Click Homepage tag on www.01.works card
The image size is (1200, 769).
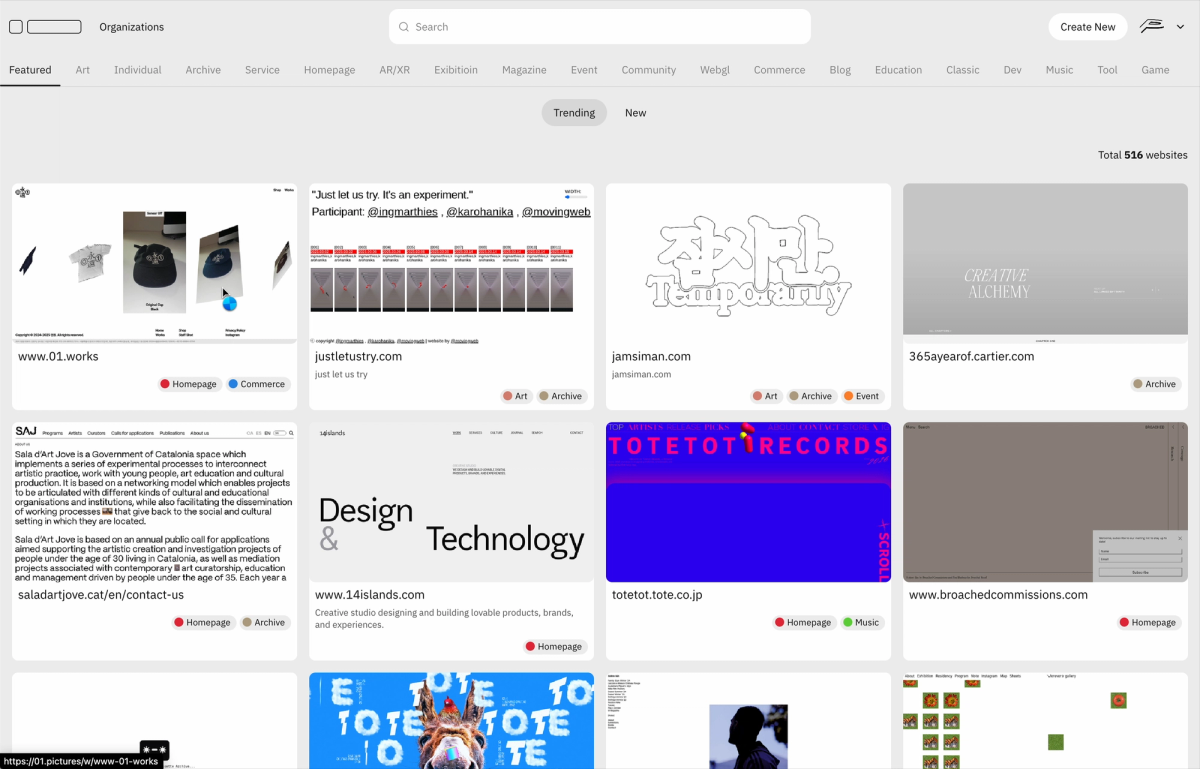(187, 384)
